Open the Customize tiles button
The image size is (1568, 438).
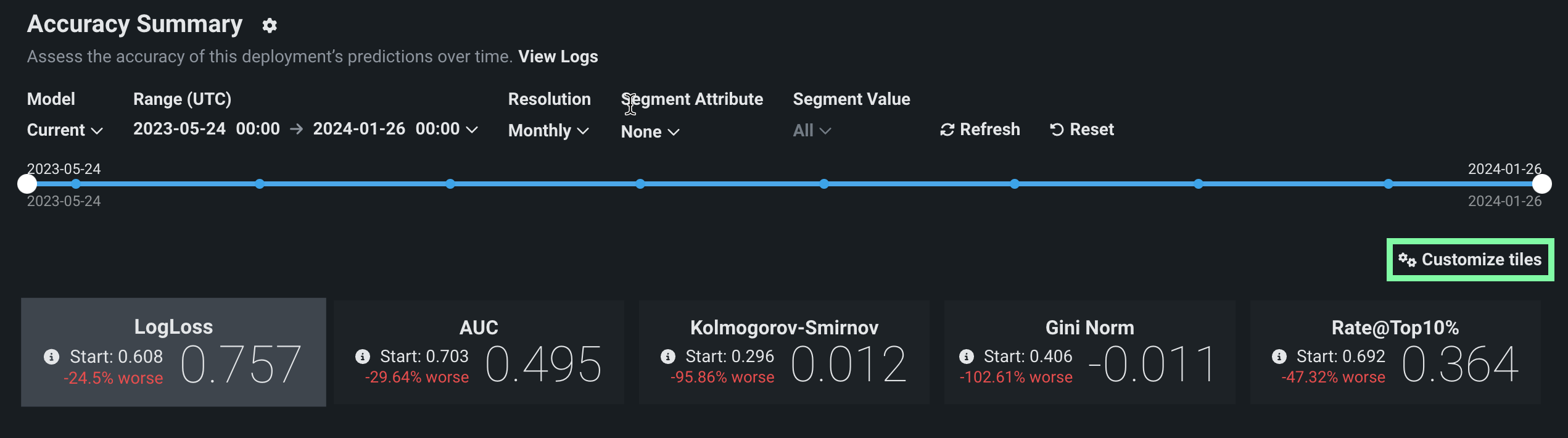point(1470,260)
